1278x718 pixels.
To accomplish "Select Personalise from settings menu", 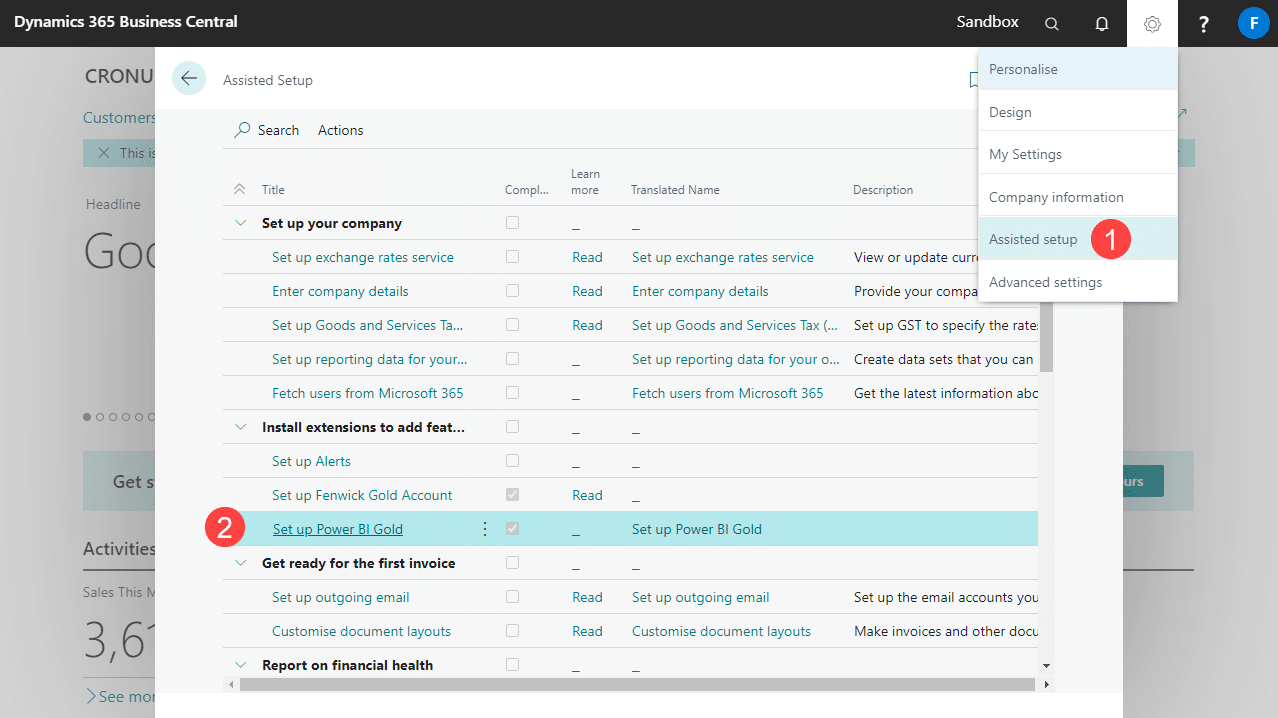I will [x=1077, y=69].
